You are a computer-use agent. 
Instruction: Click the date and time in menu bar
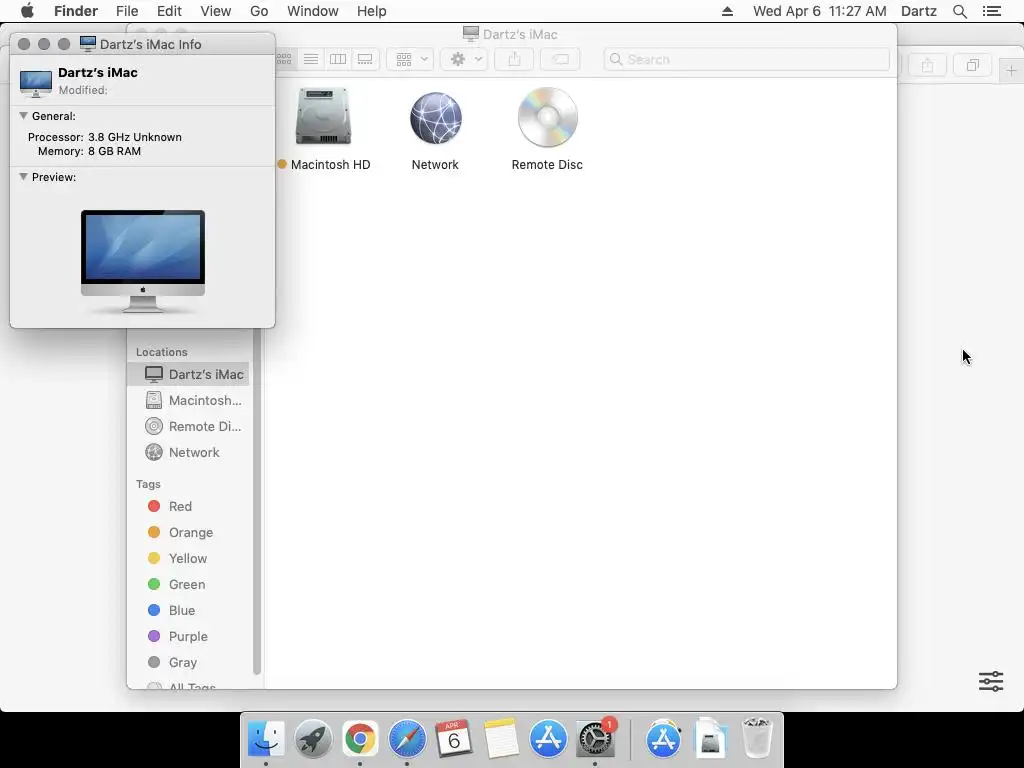(x=820, y=11)
